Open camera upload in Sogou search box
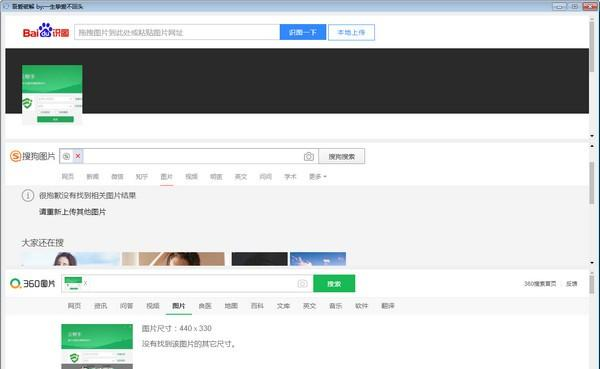Image resolution: width=600 pixels, height=369 pixels. (309, 157)
